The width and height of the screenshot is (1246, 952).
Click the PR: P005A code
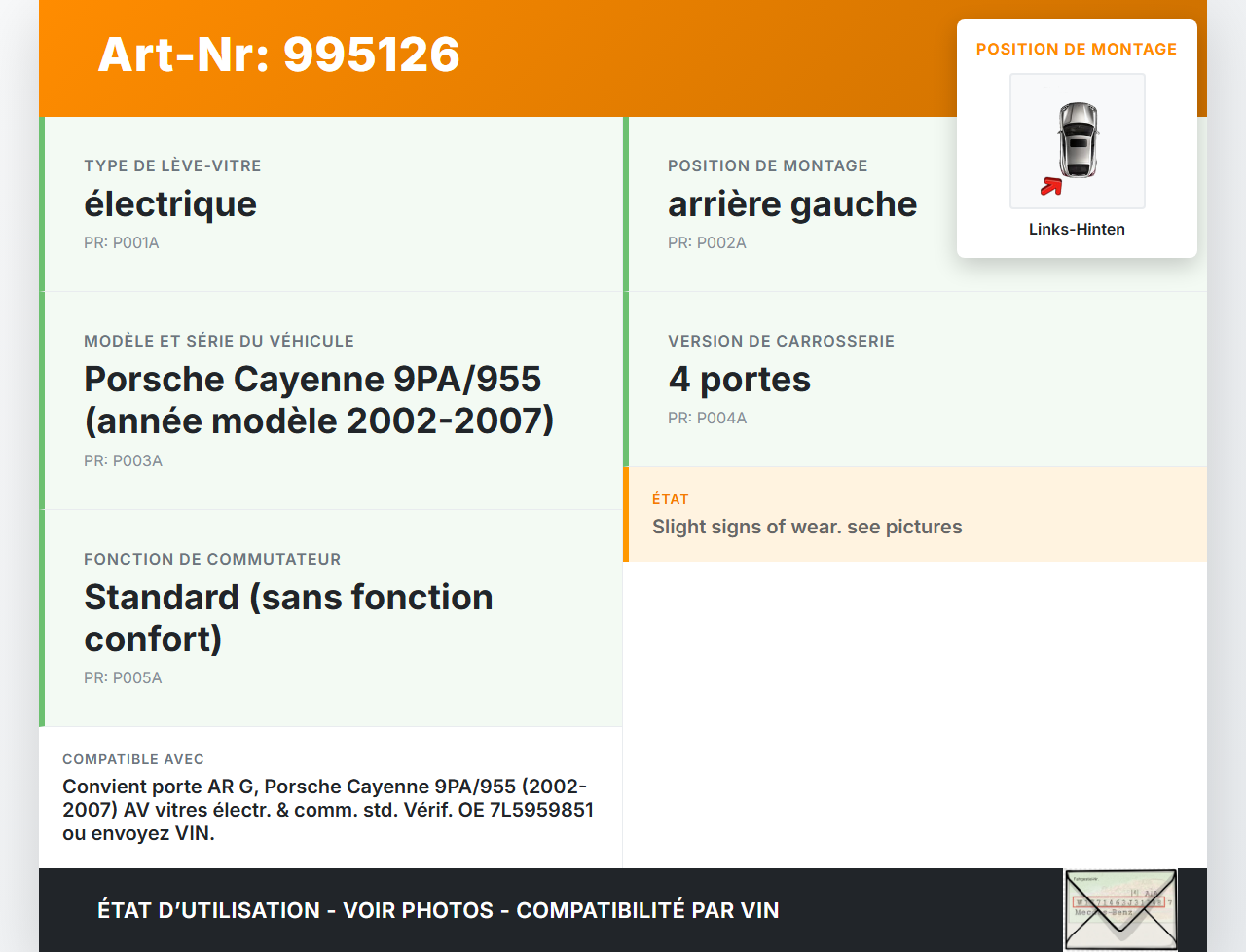[x=123, y=678]
